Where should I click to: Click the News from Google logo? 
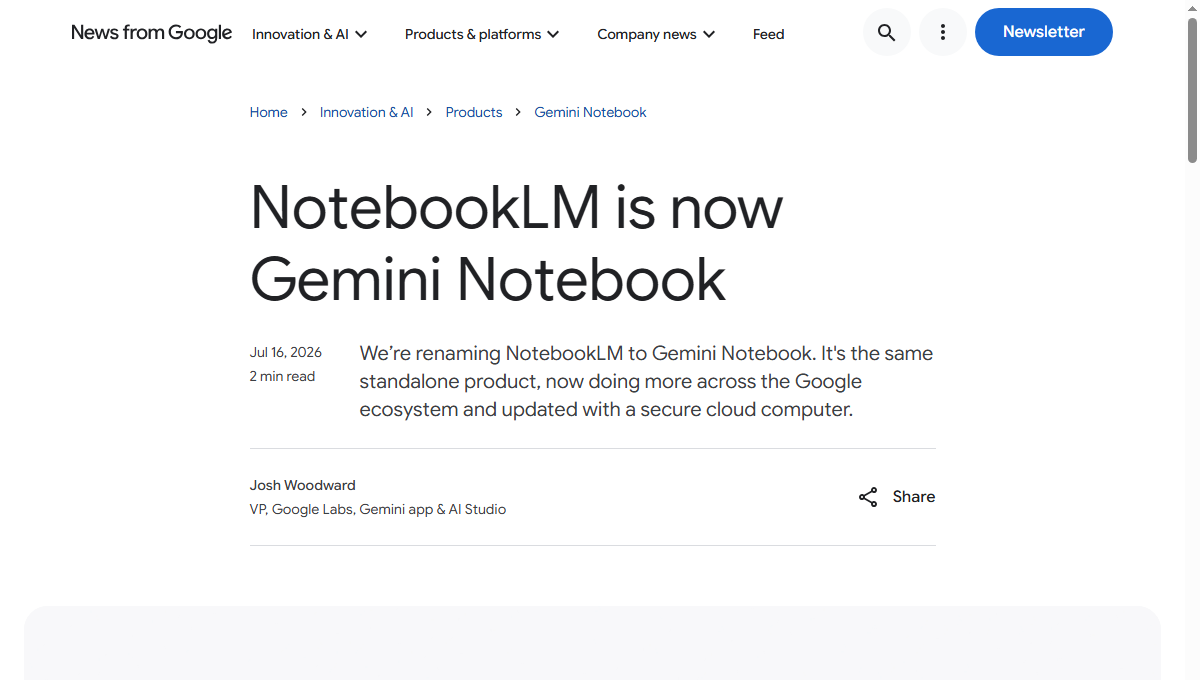[x=152, y=33]
